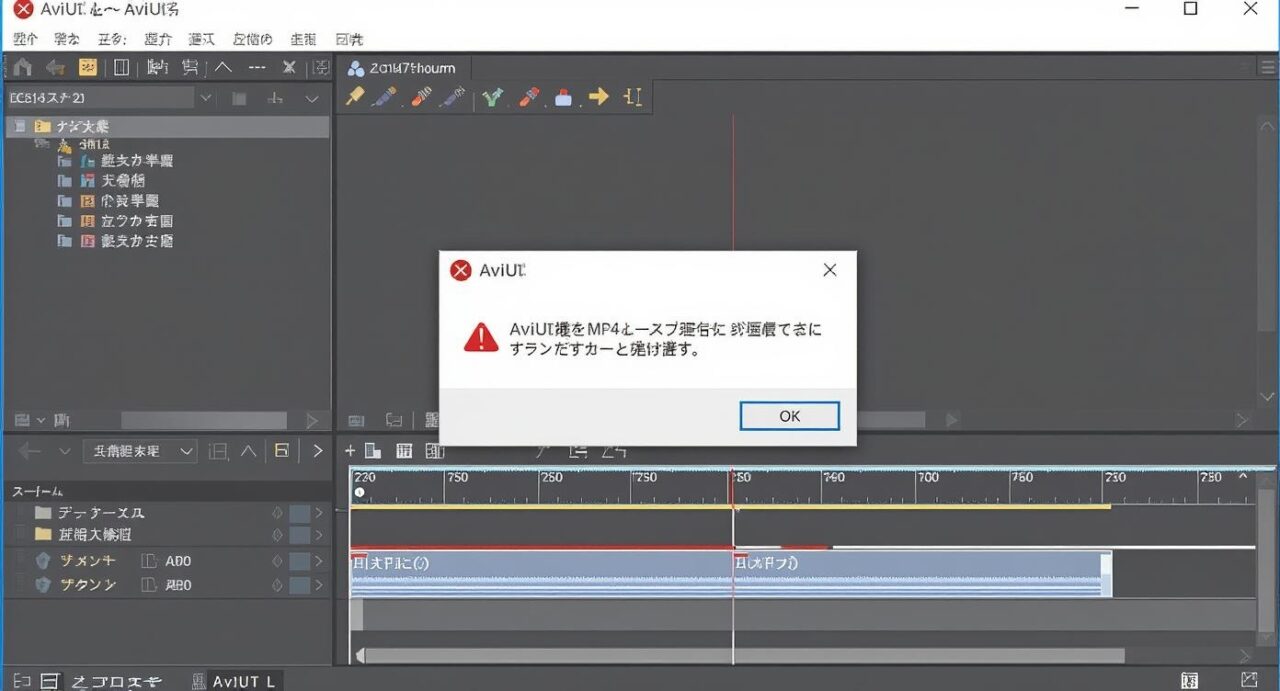
Task: Select the gray-blue pen tool before the green check
Action: click(453, 97)
